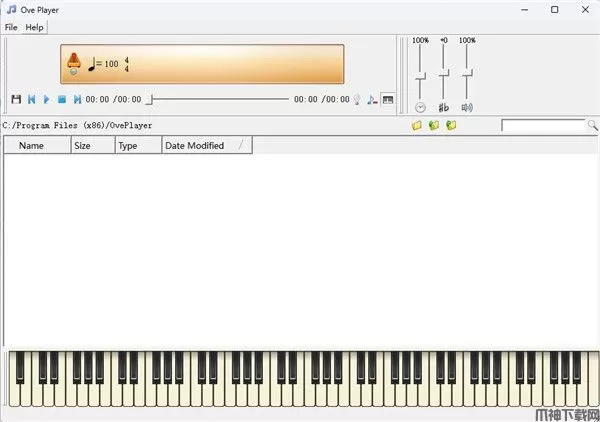Click the C:/Program Files (x86)/OvePlayer path
600x422 pixels.
click(x=77, y=125)
